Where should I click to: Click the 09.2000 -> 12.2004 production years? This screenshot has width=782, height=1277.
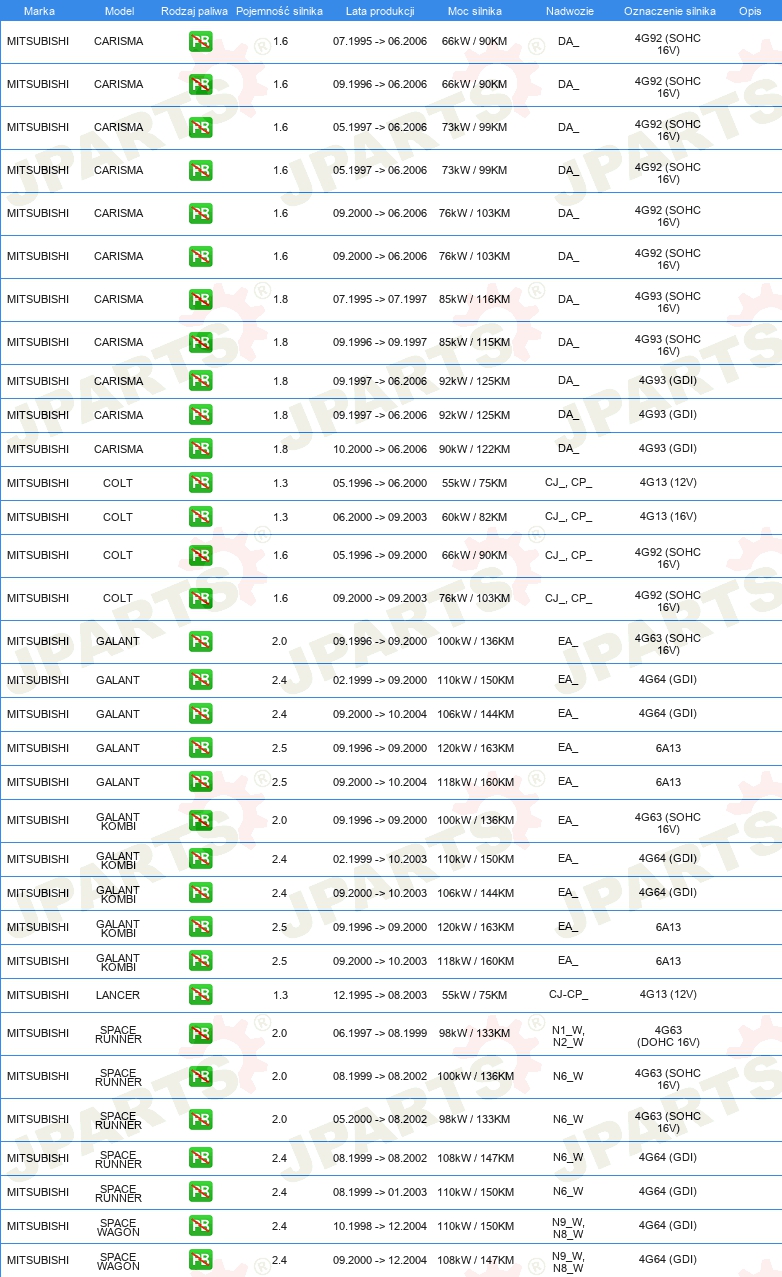tap(380, 1259)
